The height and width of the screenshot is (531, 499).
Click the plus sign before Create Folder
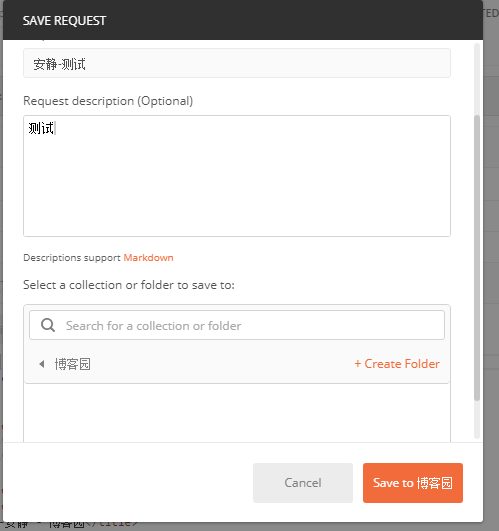tap(358, 364)
